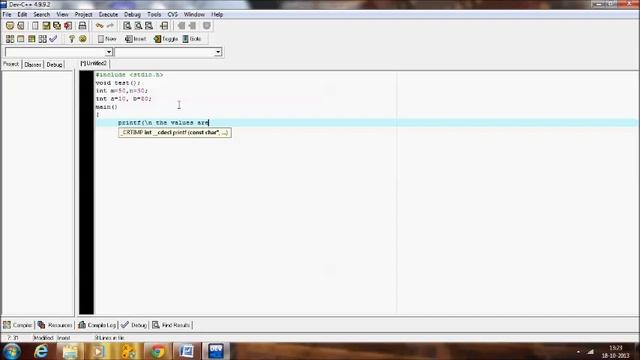The height and width of the screenshot is (360, 640).
Task: Click the Redo arrow icon
Action: click(110, 26)
